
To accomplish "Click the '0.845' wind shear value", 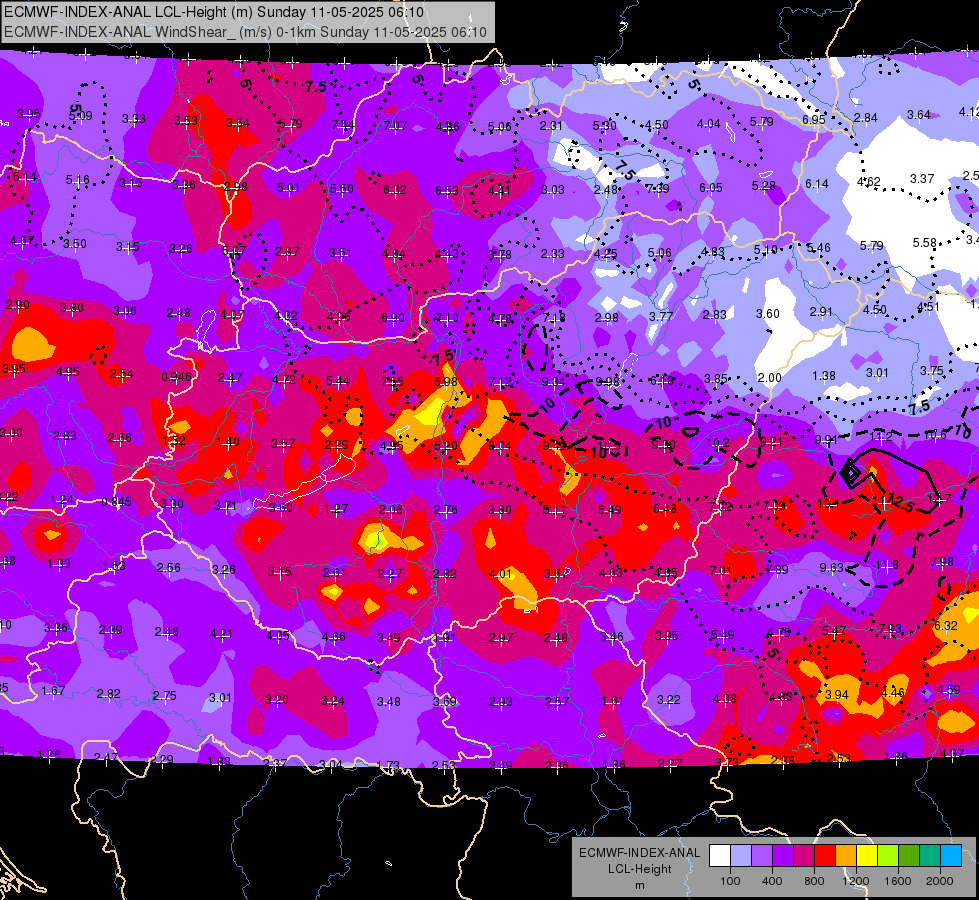I will [x=116, y=502].
